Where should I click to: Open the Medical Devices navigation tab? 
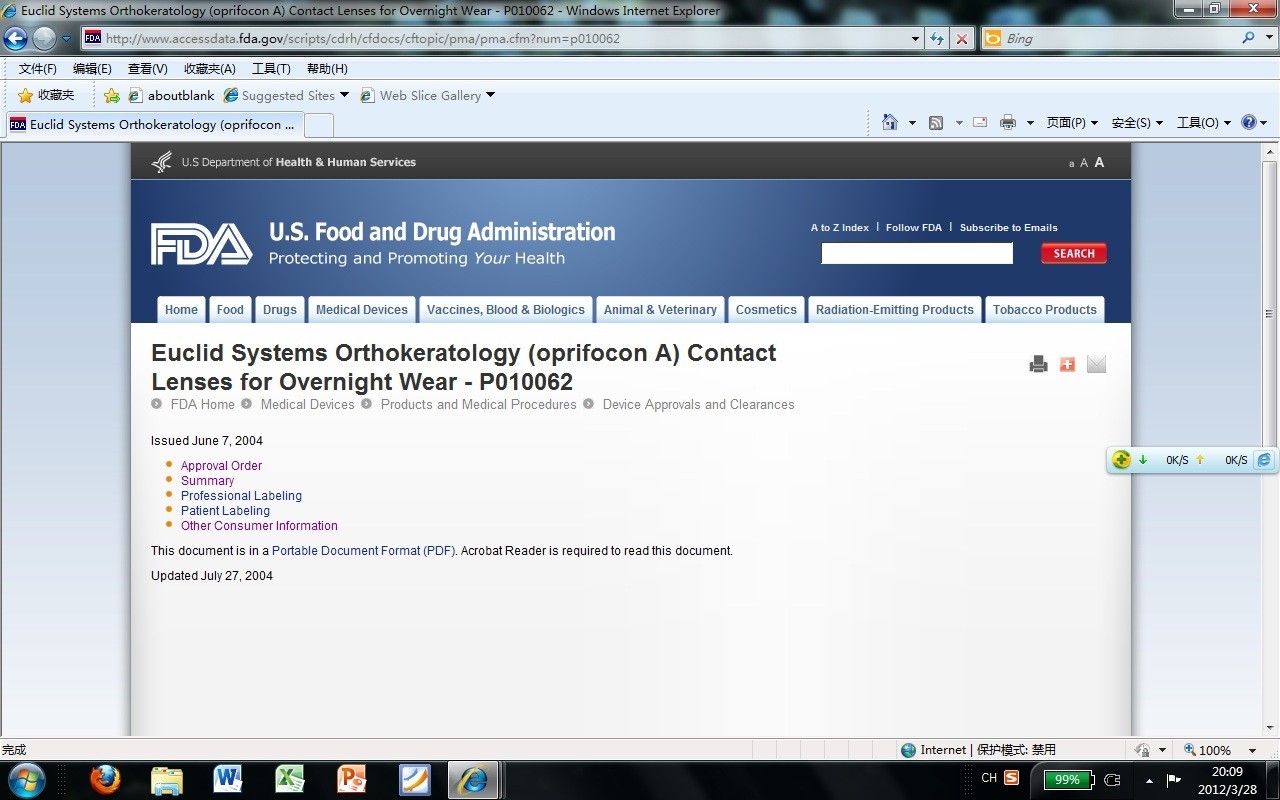coord(362,310)
